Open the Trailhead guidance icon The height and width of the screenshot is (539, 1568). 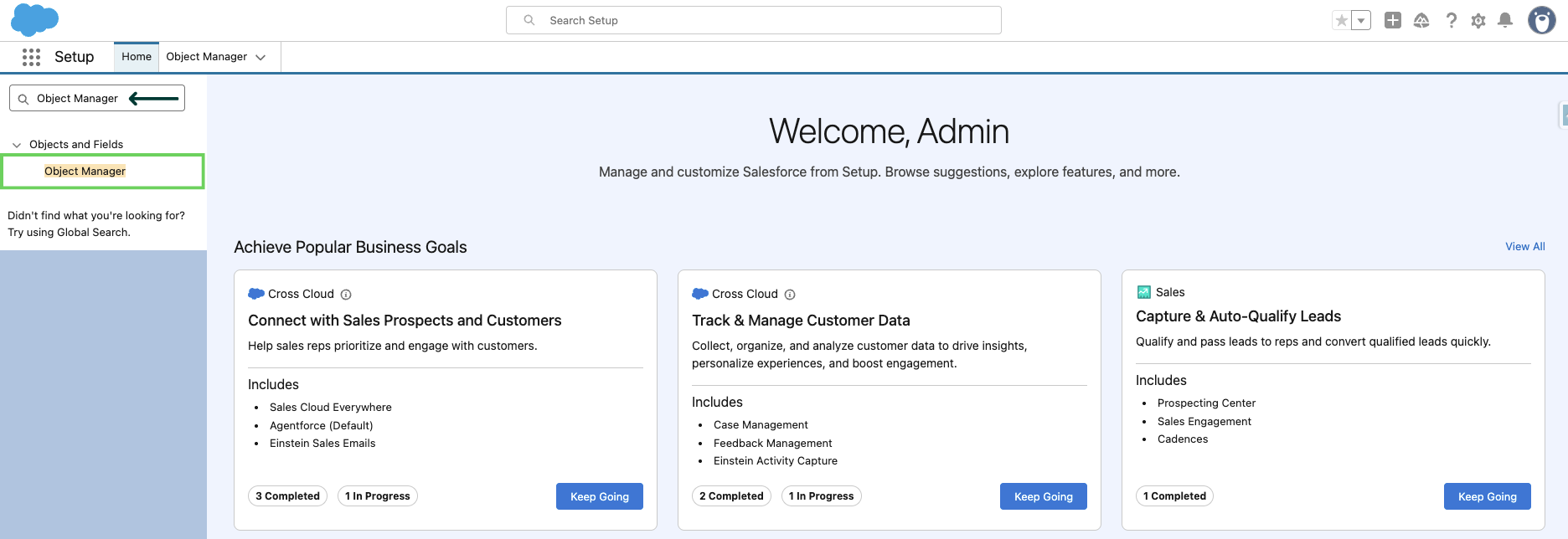coord(1421,21)
